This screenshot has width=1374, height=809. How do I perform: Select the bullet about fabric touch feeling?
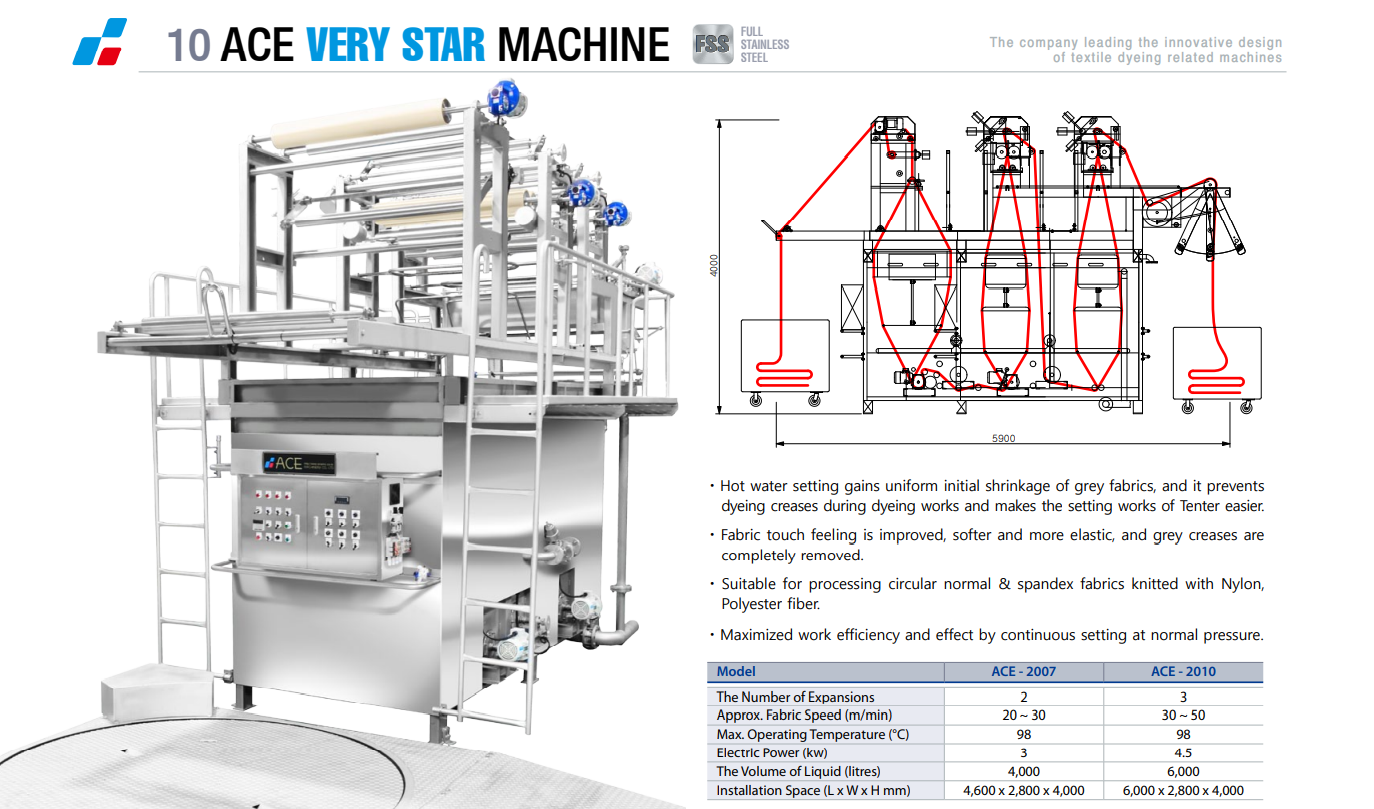click(986, 545)
